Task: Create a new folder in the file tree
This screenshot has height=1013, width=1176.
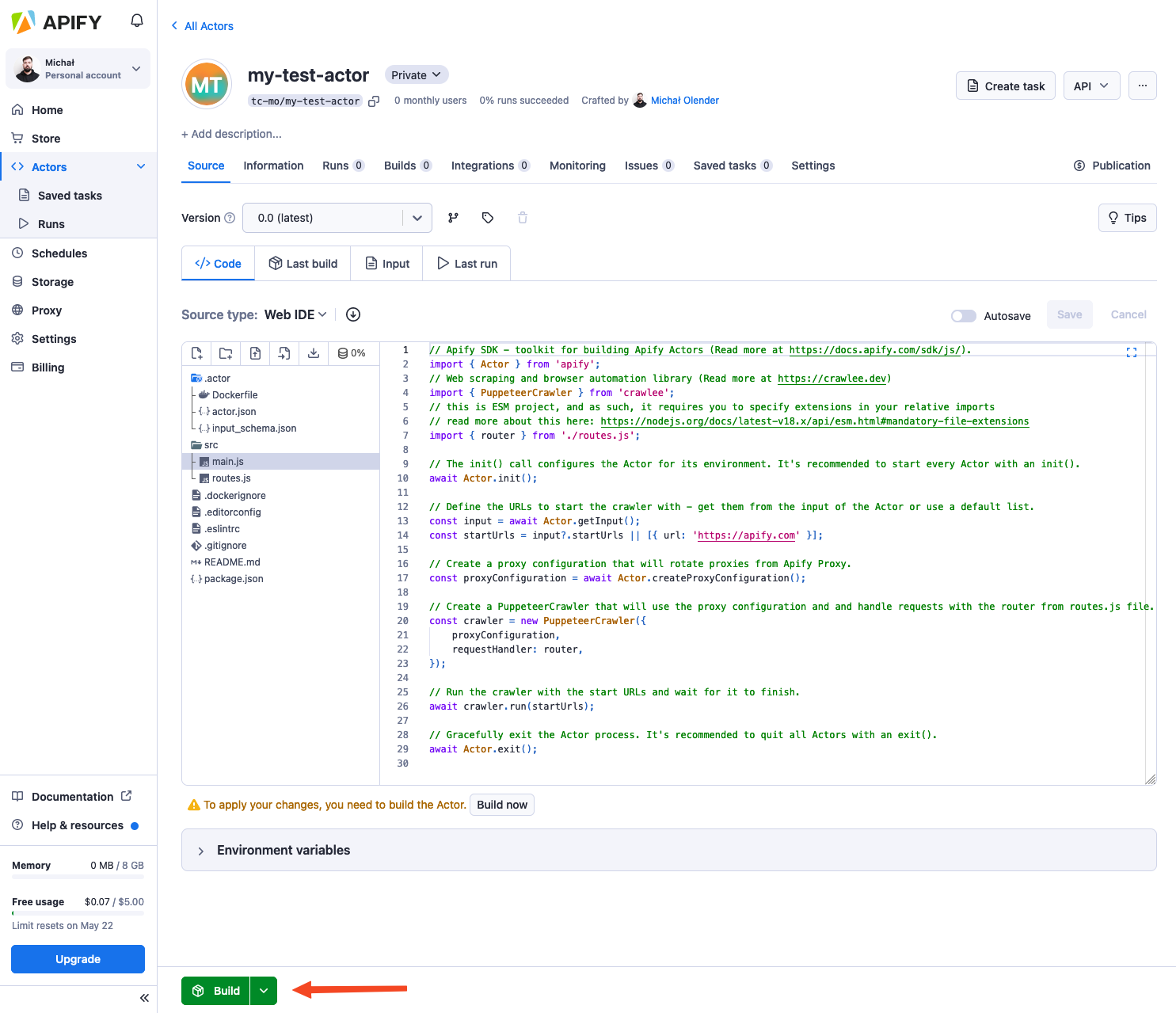Action: [x=226, y=353]
